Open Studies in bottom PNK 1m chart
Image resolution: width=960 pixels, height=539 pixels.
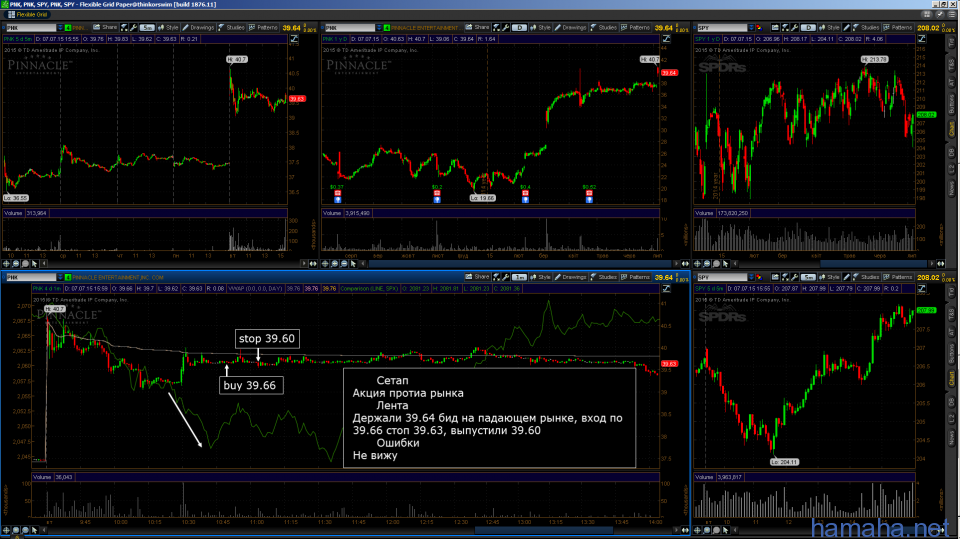click(604, 277)
